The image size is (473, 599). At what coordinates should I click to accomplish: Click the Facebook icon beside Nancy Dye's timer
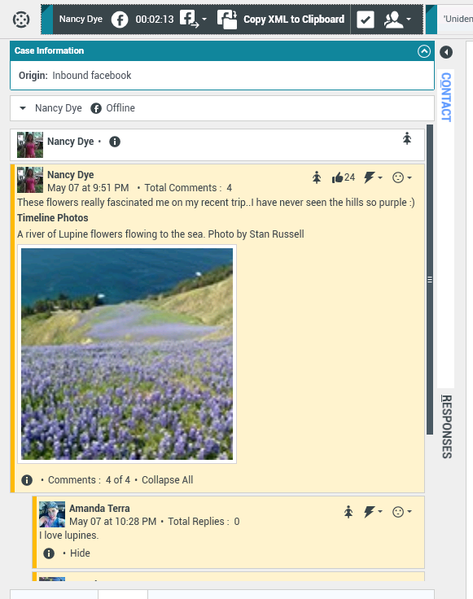click(x=120, y=19)
